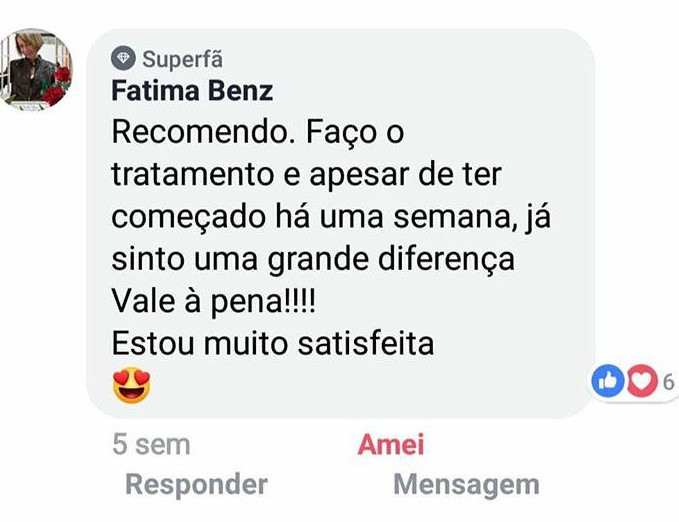This screenshot has height=522, width=679.
Task: Send a message via Mensagem button
Action: tap(466, 485)
